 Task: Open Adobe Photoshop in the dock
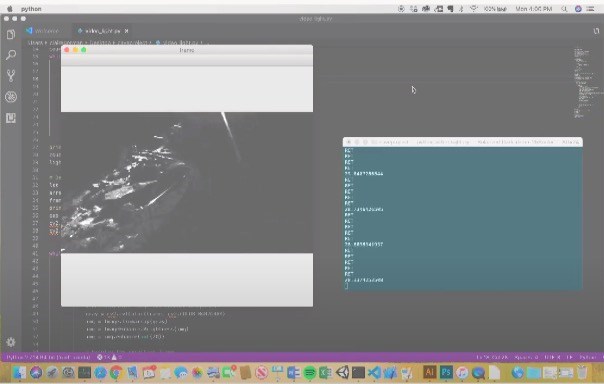click(x=446, y=372)
